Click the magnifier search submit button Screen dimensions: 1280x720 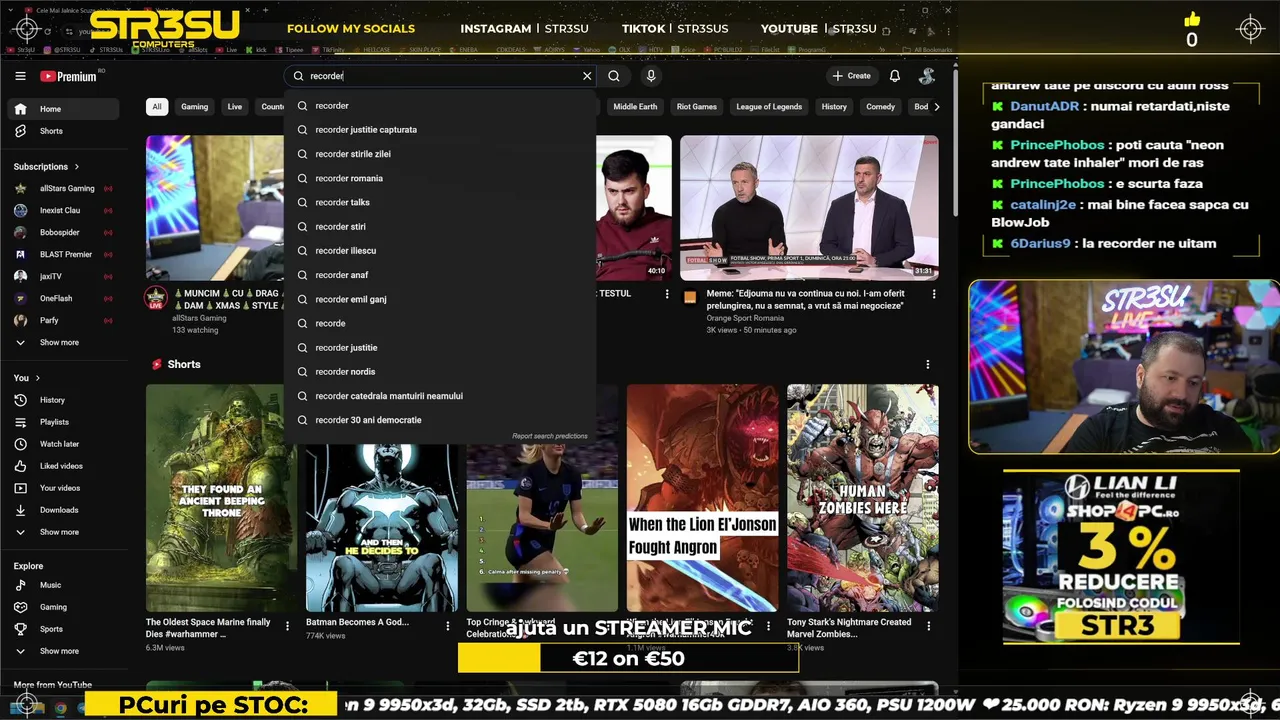[614, 76]
